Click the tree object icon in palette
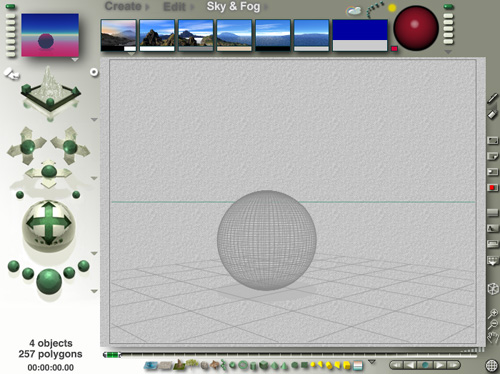This screenshot has width=500, height=374. [191, 363]
